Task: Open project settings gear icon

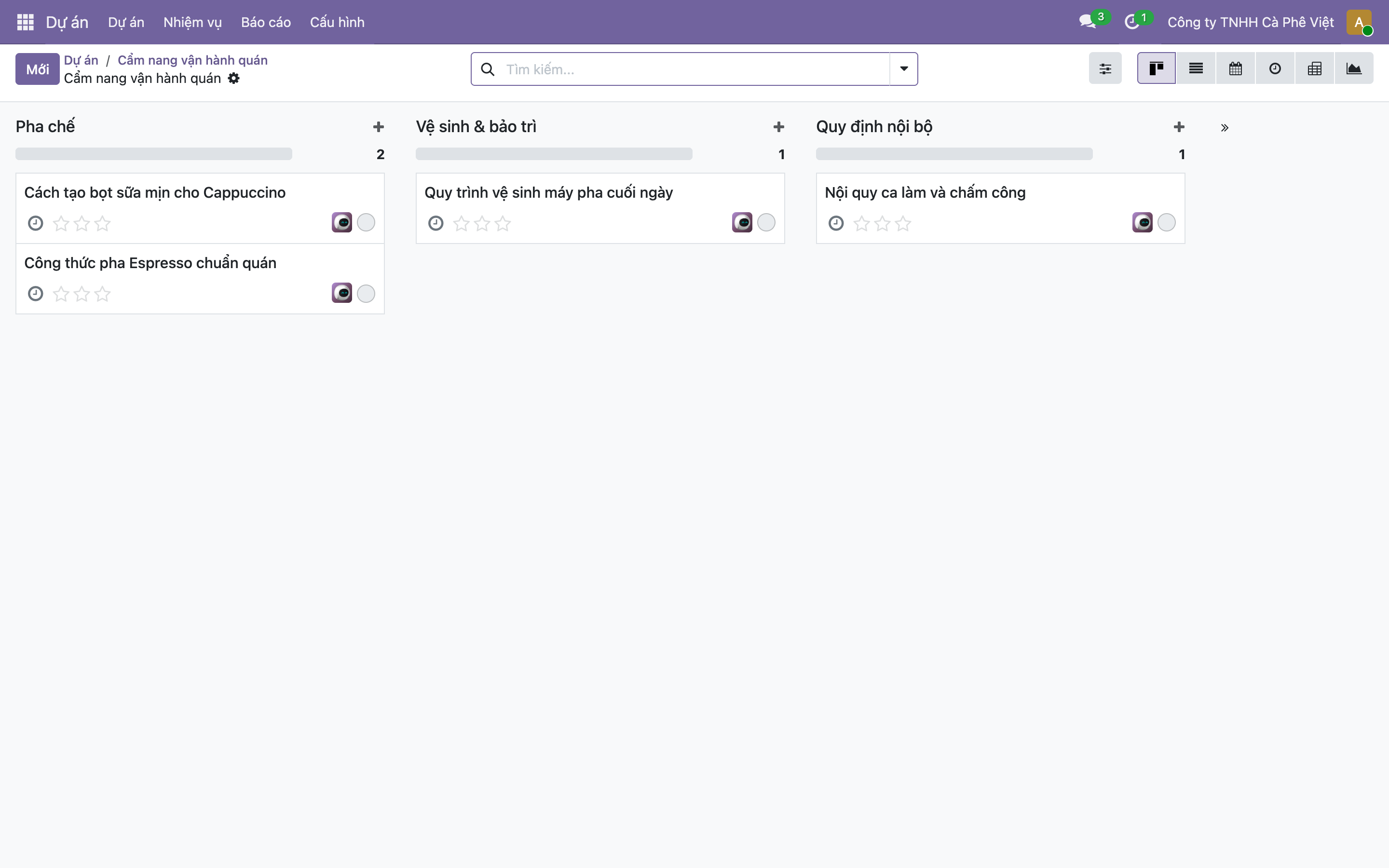Action: pyautogui.click(x=233, y=78)
